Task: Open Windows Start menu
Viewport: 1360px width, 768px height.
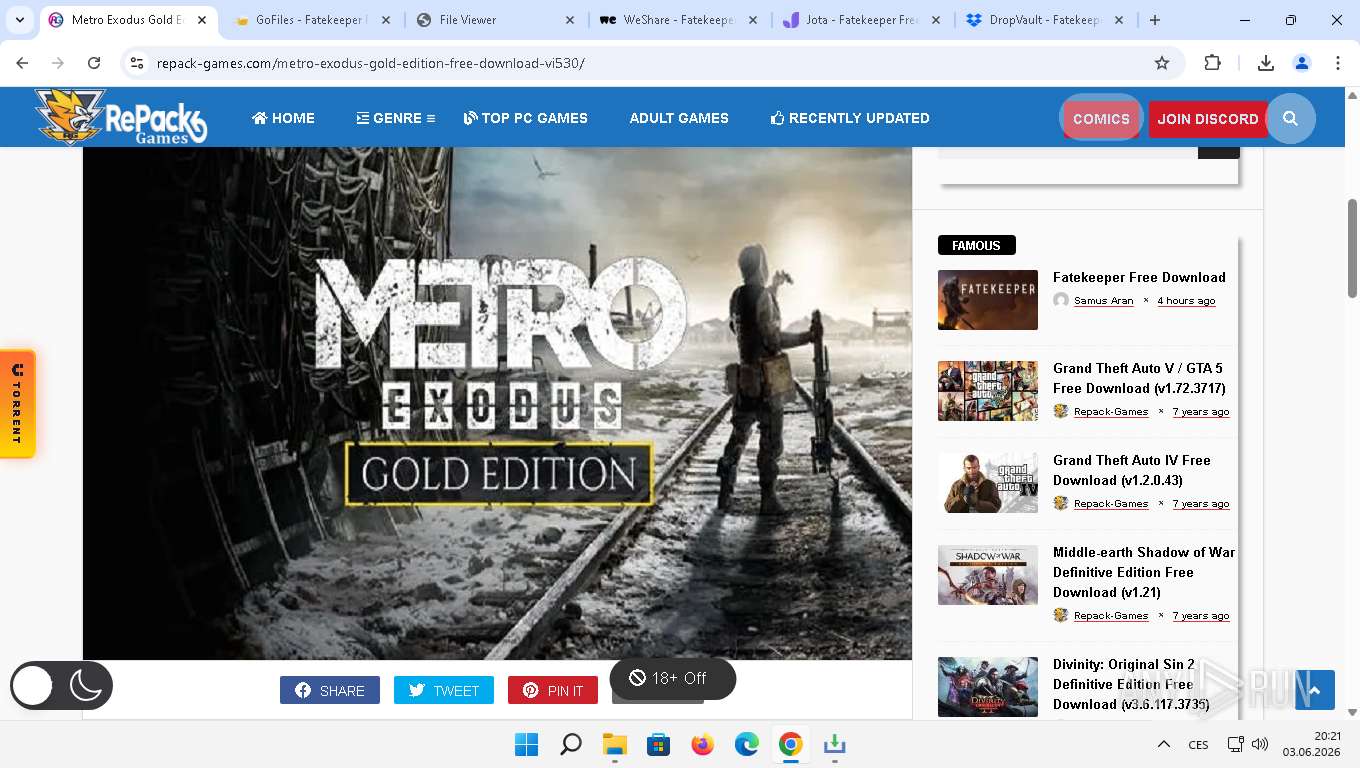Action: (526, 745)
